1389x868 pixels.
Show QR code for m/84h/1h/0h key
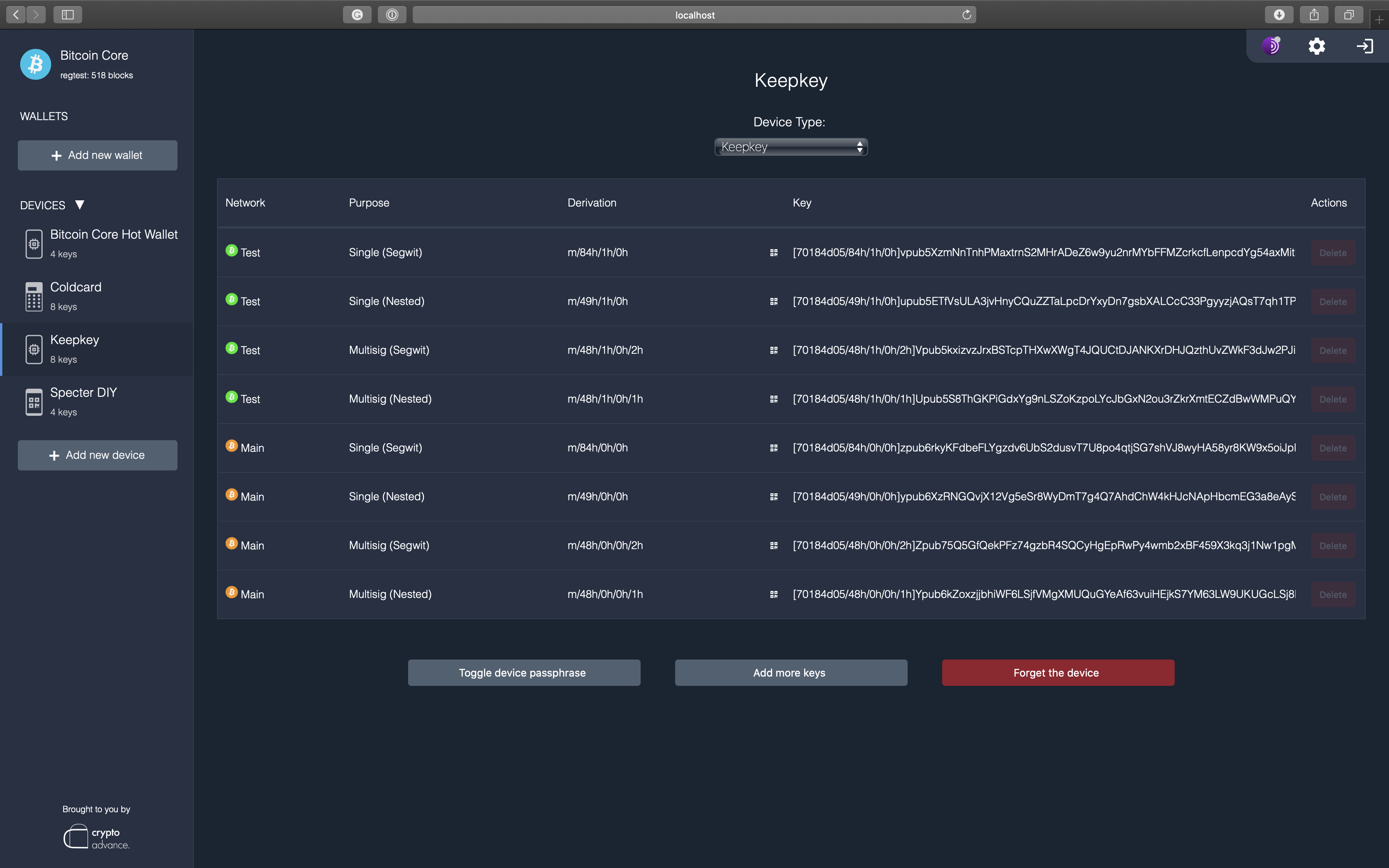point(774,253)
